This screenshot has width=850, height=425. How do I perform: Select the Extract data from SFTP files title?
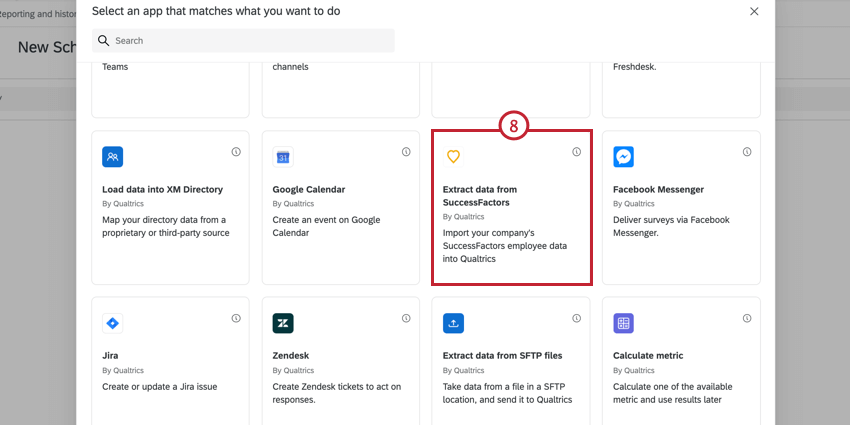click(x=503, y=356)
